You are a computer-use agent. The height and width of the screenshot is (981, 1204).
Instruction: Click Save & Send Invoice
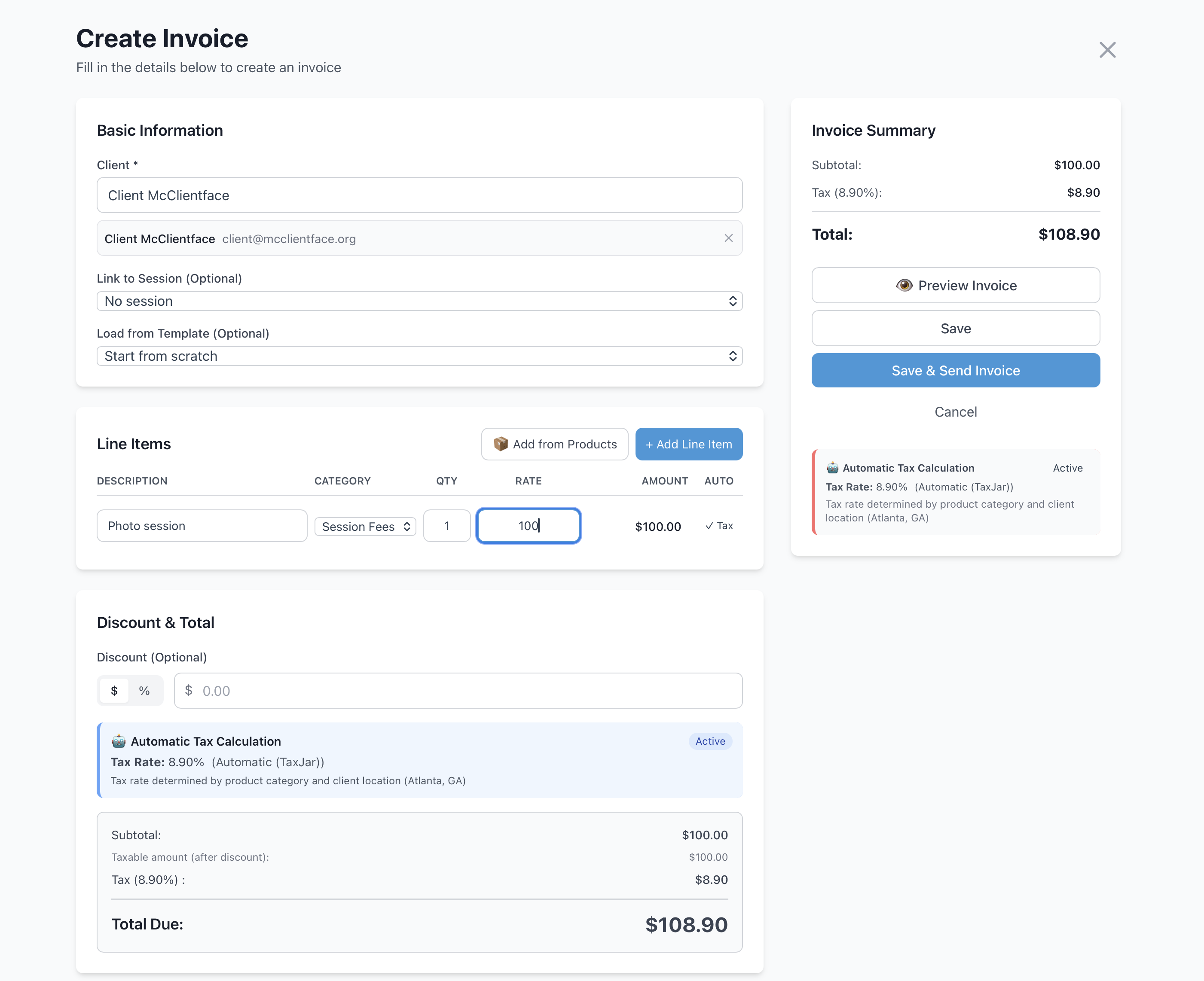click(955, 371)
